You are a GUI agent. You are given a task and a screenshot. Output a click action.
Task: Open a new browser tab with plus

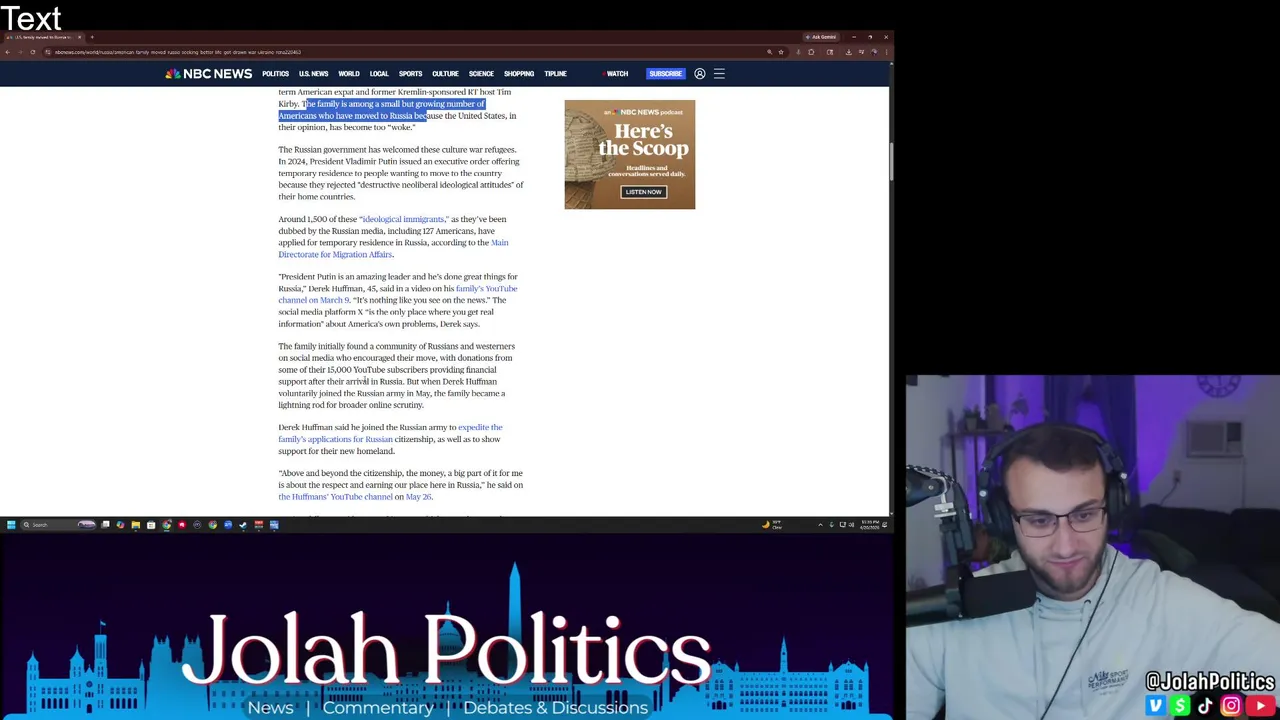pos(92,37)
